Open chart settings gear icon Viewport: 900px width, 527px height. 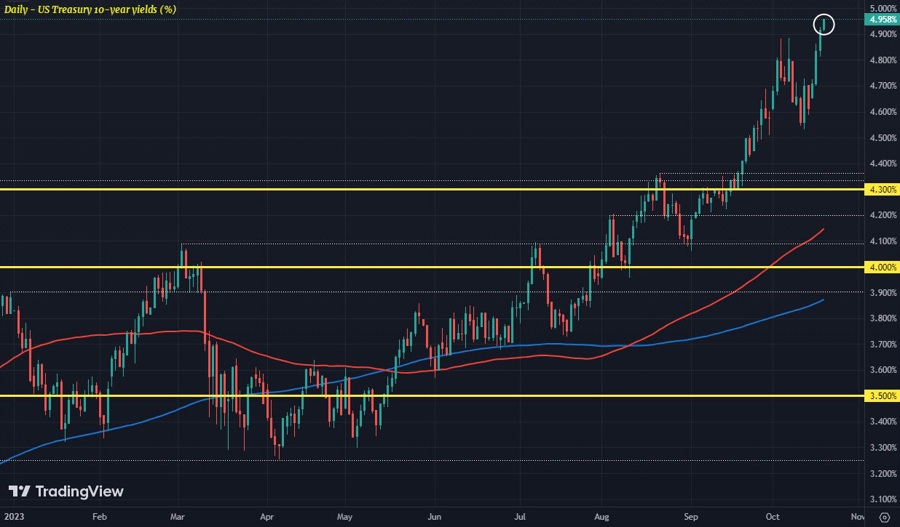tap(885, 517)
